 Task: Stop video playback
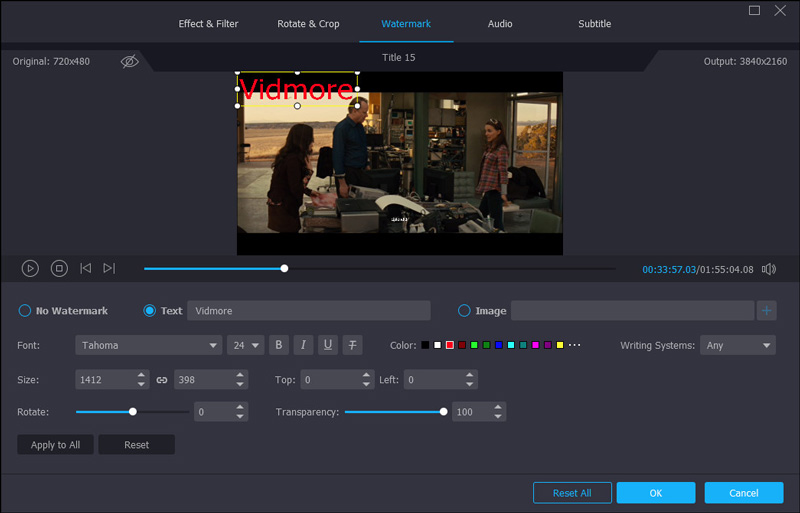[59, 268]
